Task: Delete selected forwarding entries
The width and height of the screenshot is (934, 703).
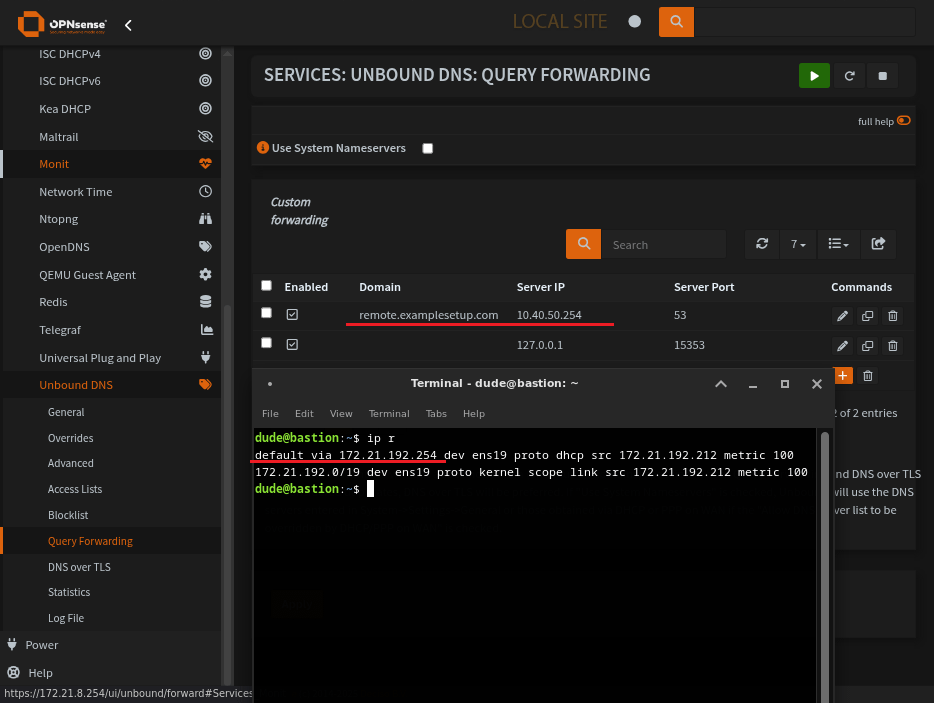Action: pos(868,376)
